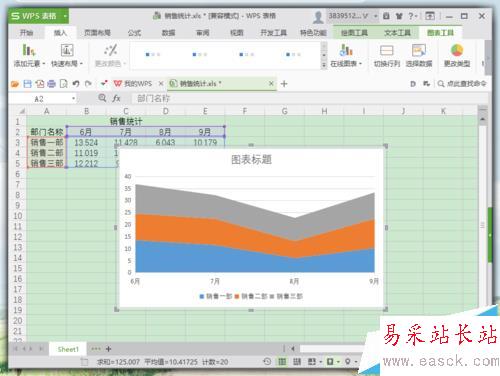Screen dimensions: 500x376
Task: Click the user avatar icon in title bar
Action: [x=318, y=16]
